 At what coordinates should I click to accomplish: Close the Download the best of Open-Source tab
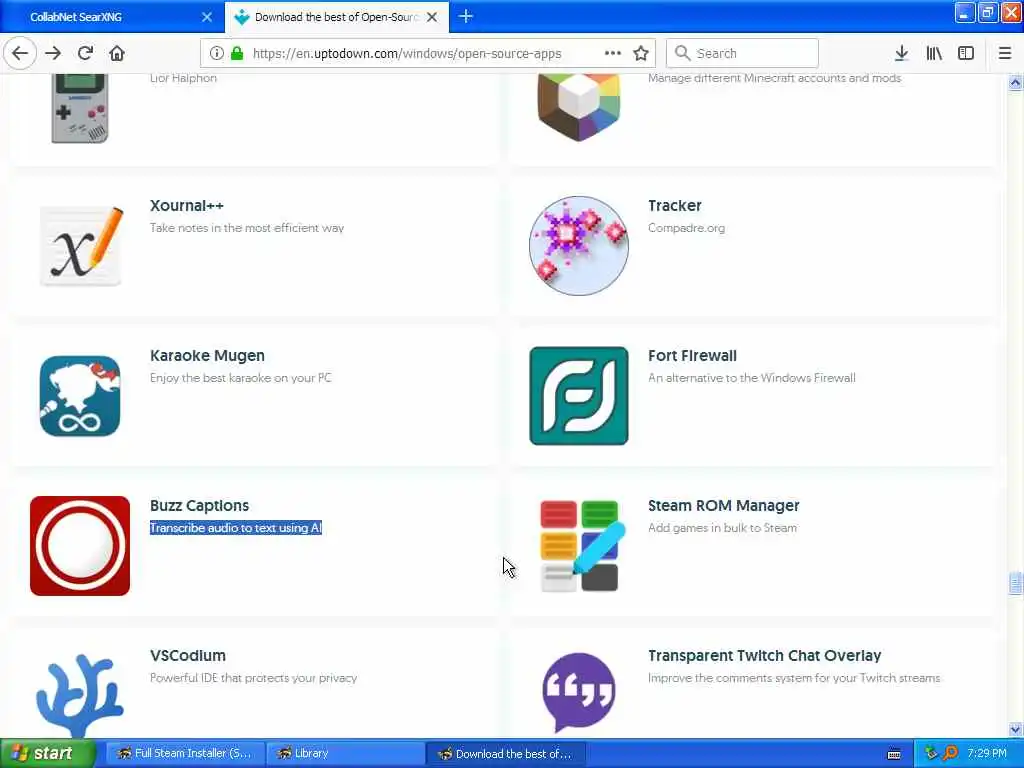pos(432,17)
